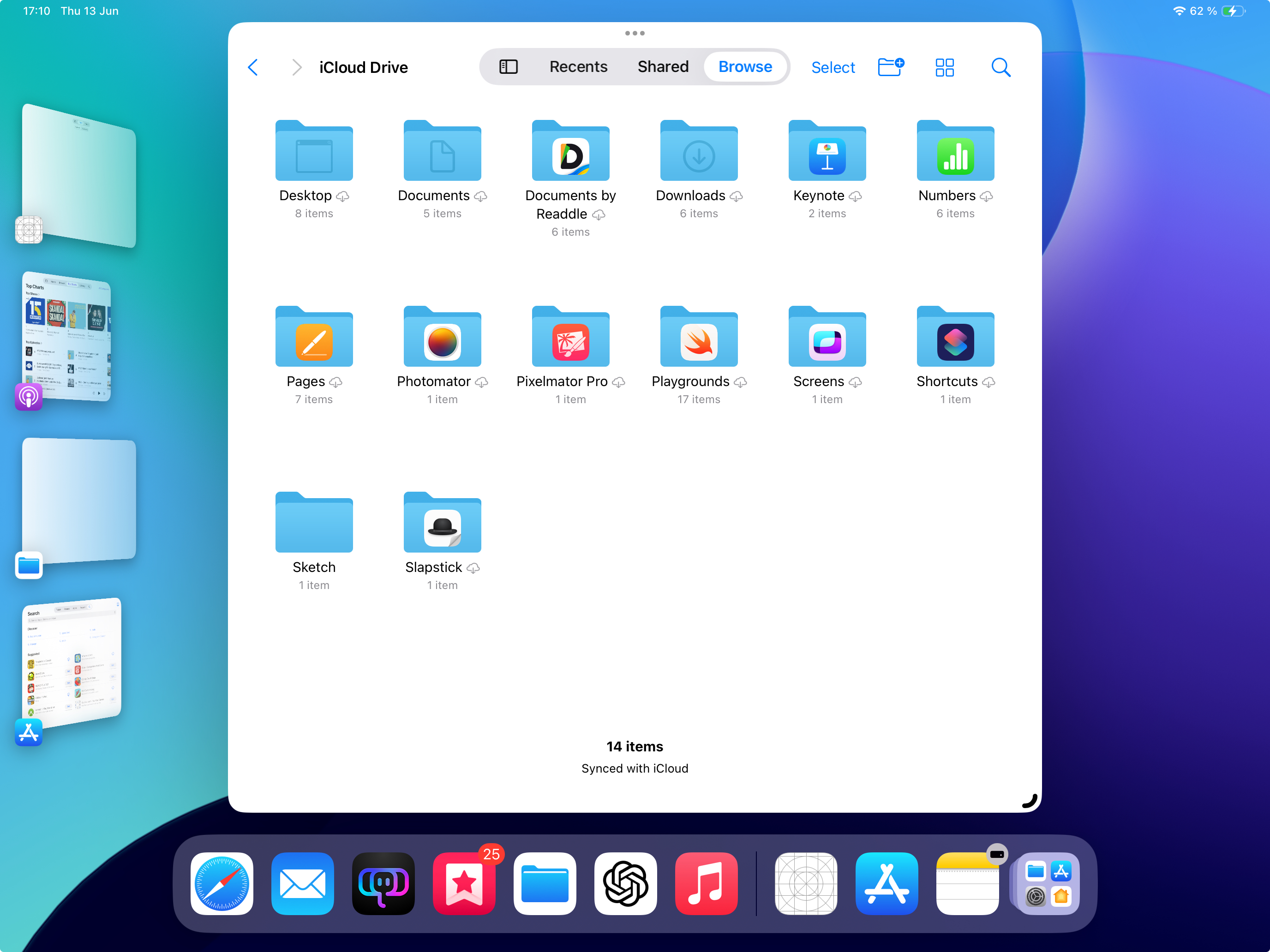Image resolution: width=1270 pixels, height=952 pixels.
Task: Switch to the Recents tab
Action: click(578, 67)
